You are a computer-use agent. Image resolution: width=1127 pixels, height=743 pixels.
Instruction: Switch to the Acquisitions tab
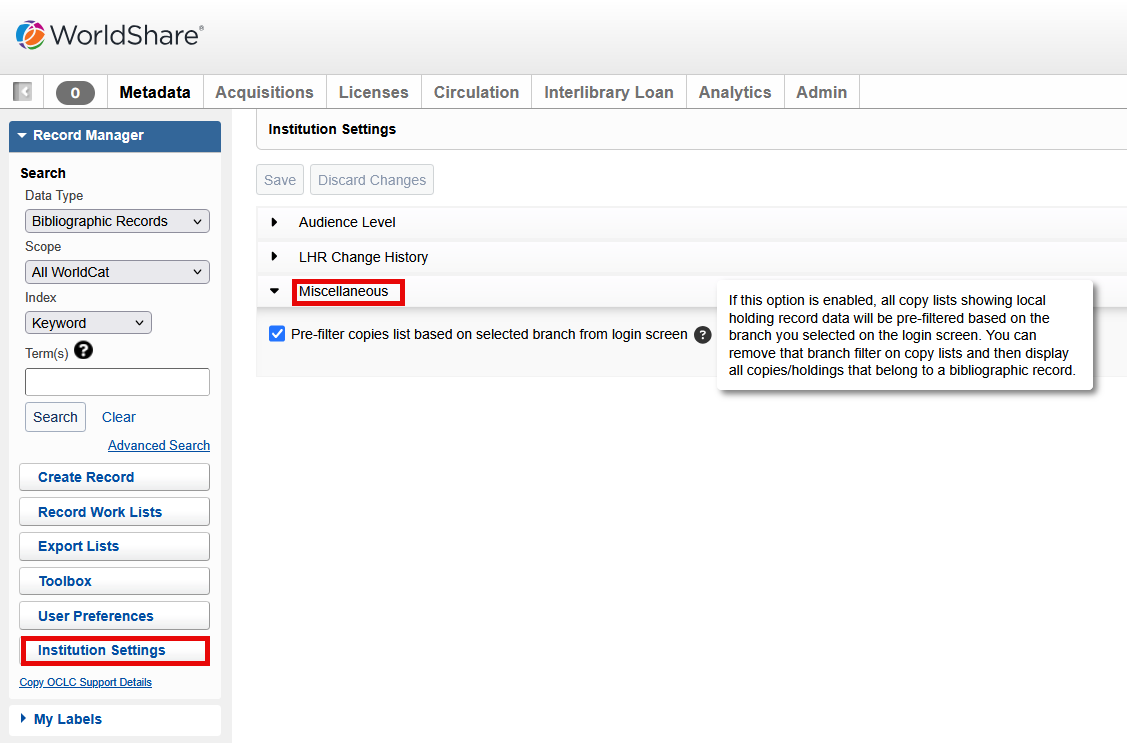[x=264, y=92]
